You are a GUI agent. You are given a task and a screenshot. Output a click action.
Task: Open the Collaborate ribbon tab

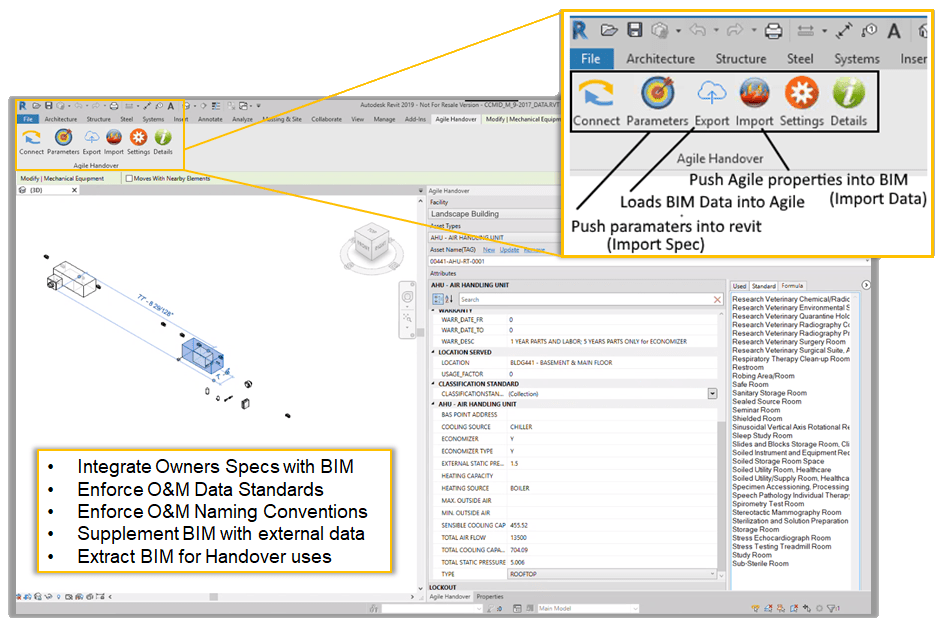coord(327,119)
